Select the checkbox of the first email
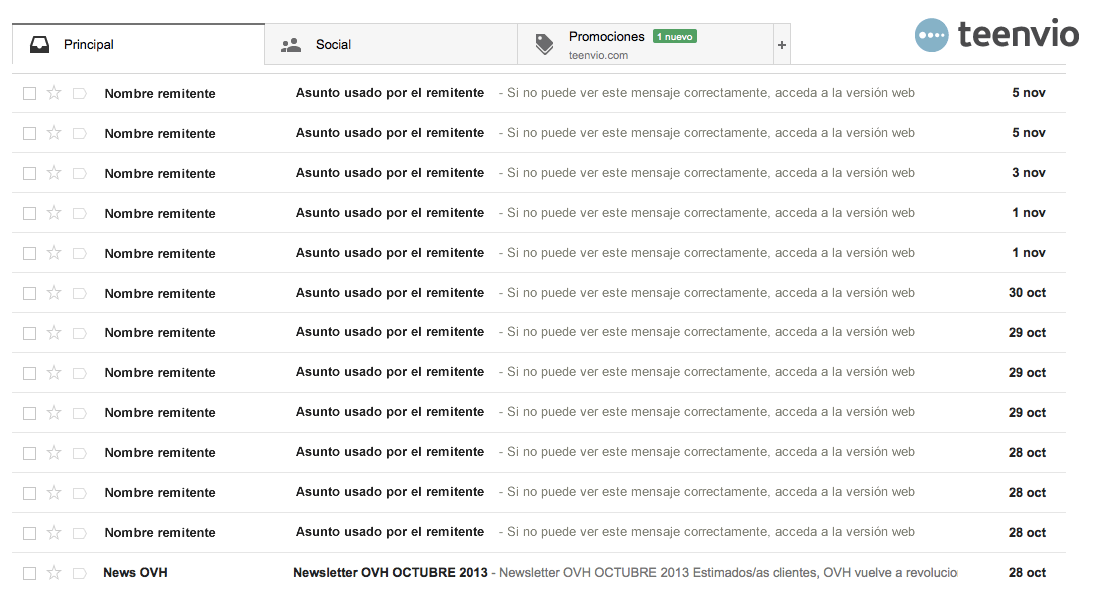 [28, 93]
